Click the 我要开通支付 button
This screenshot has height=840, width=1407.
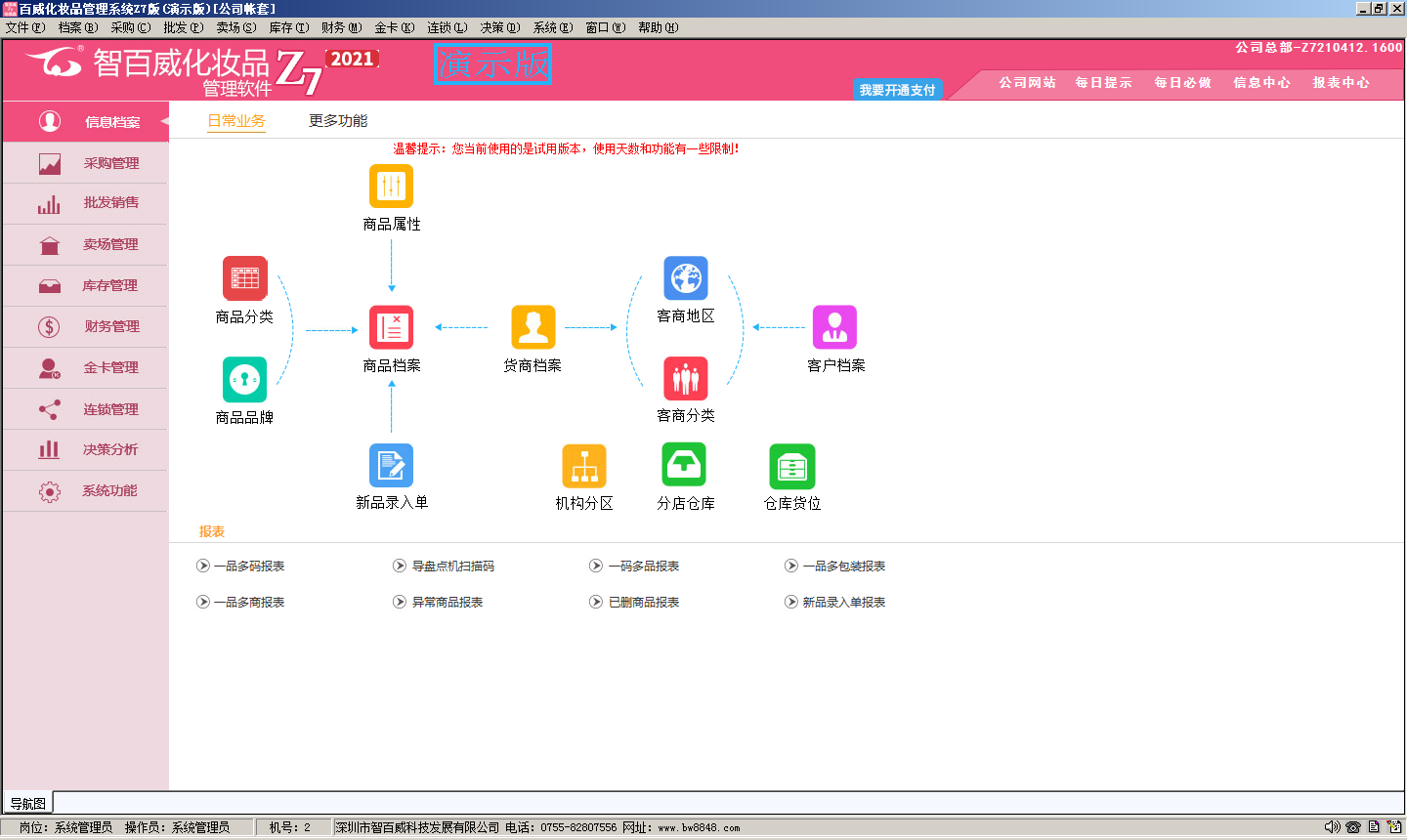[897, 90]
